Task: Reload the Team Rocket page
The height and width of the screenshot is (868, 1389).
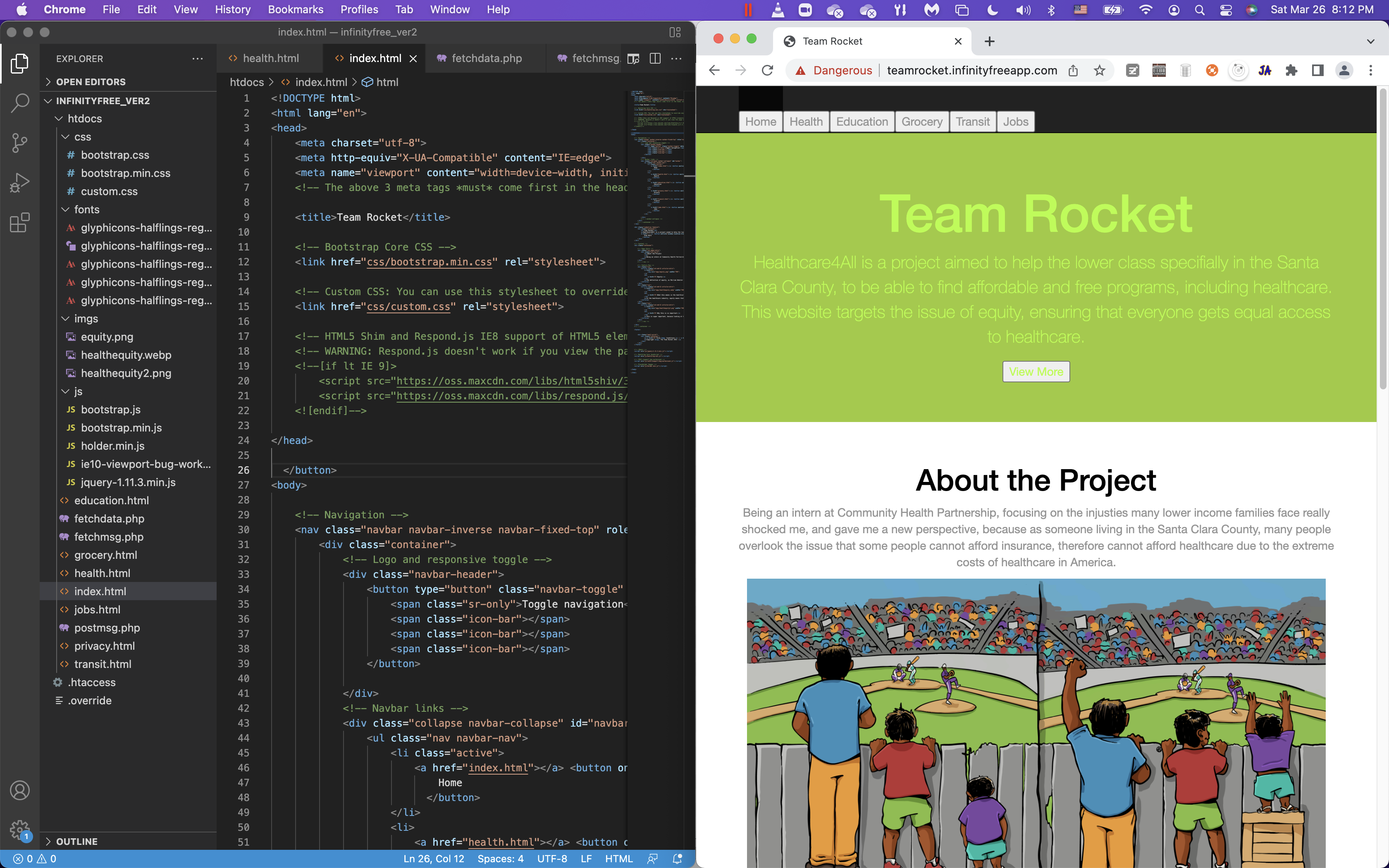Action: click(767, 71)
